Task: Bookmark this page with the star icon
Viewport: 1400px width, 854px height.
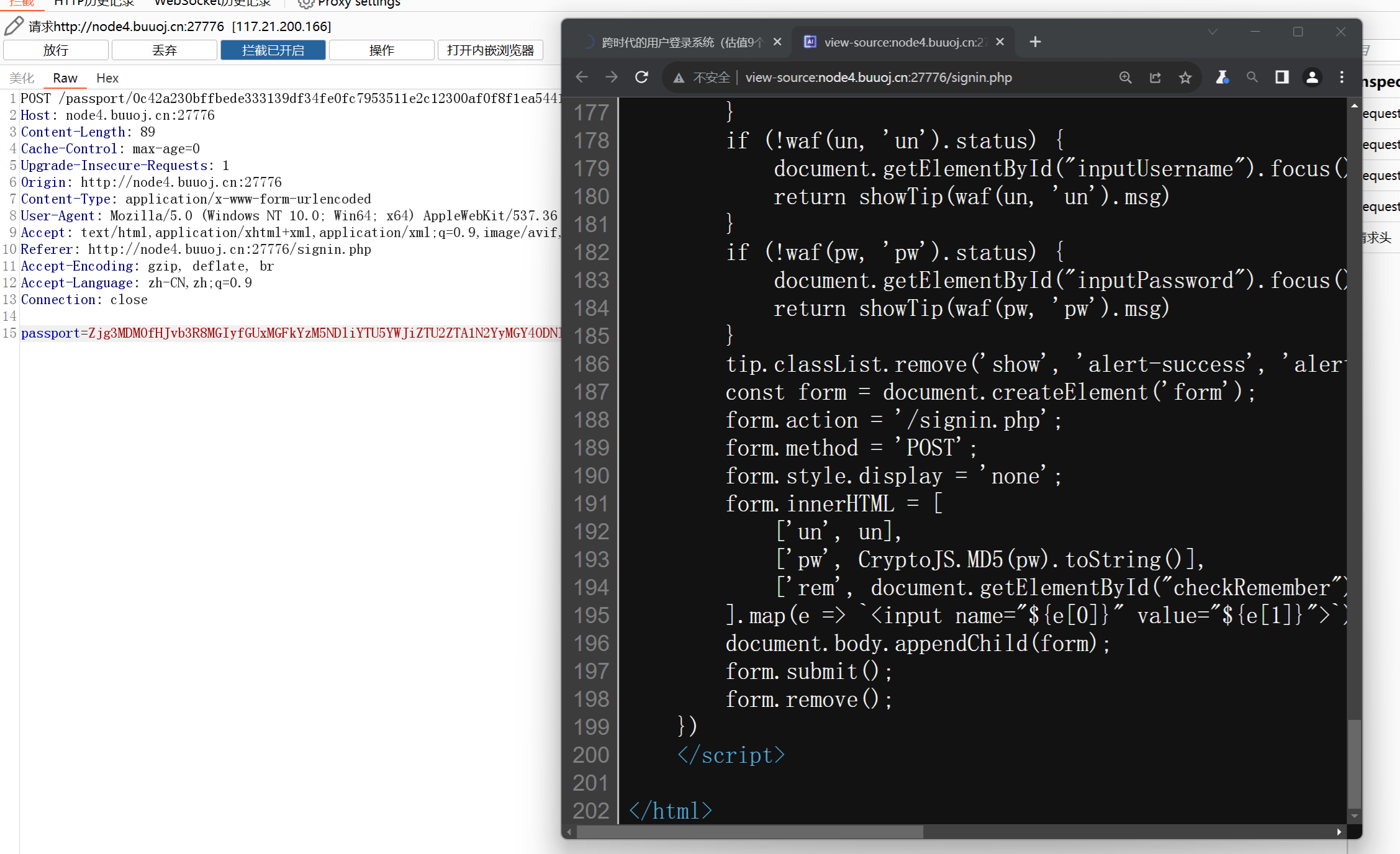Action: (x=1185, y=78)
